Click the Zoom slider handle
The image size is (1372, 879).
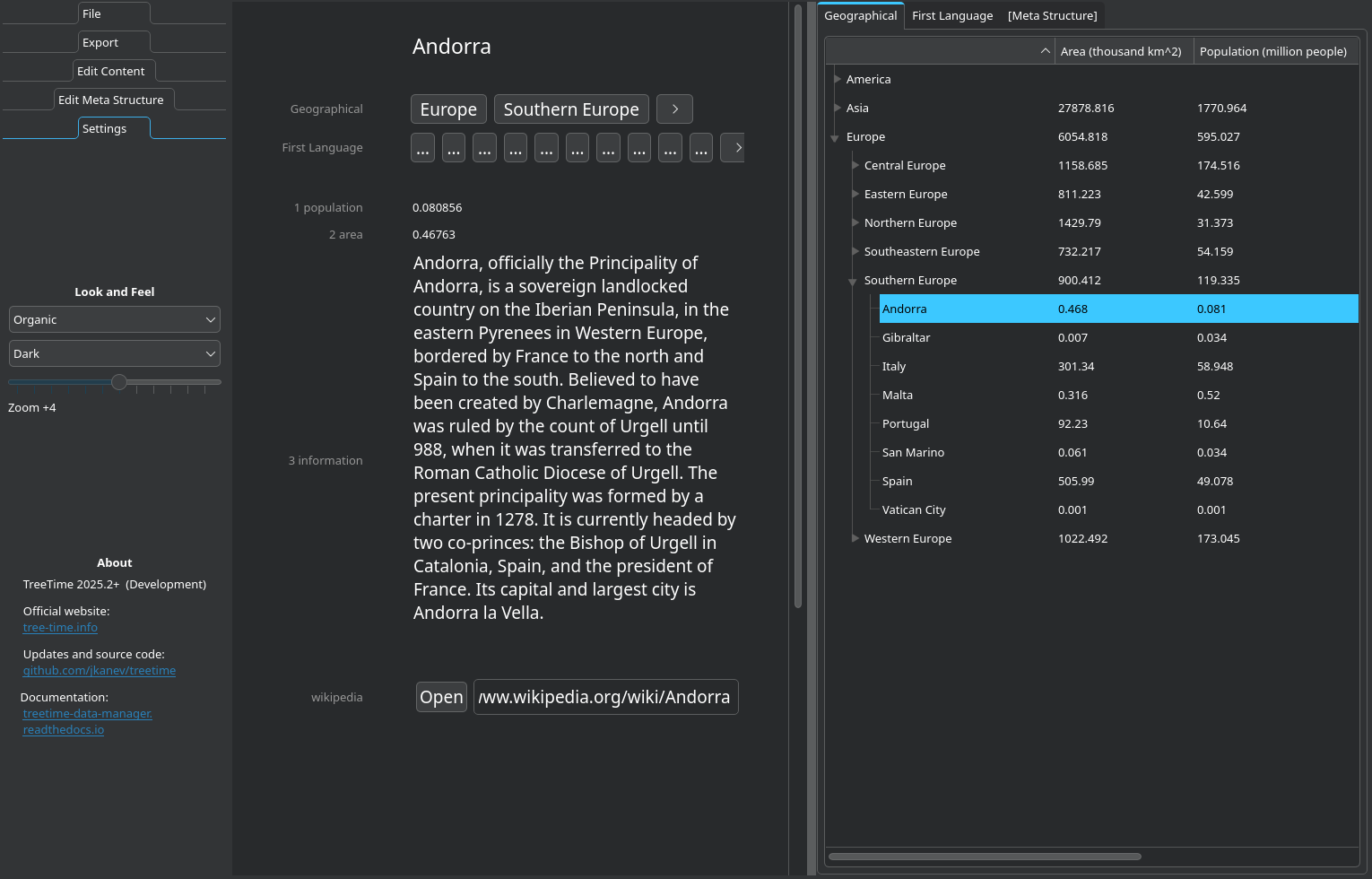pos(118,382)
